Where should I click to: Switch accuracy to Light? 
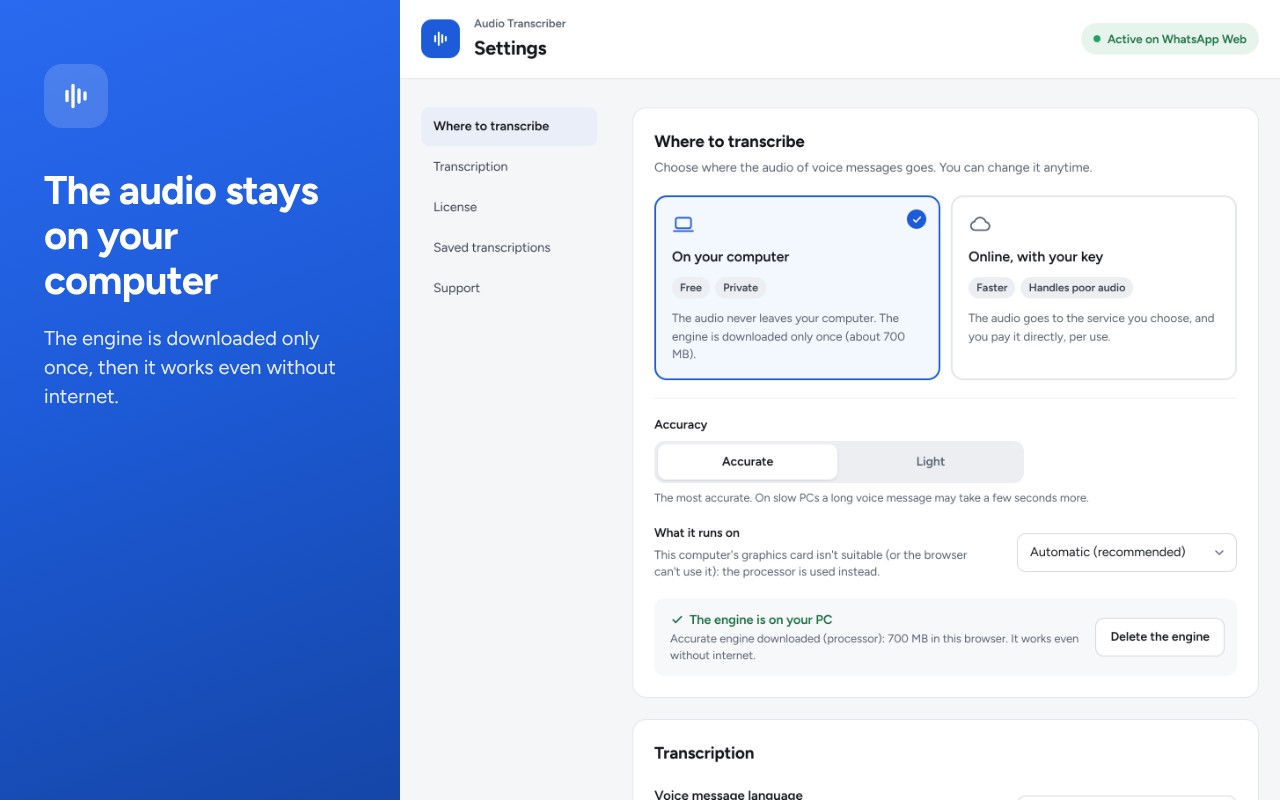coord(930,462)
